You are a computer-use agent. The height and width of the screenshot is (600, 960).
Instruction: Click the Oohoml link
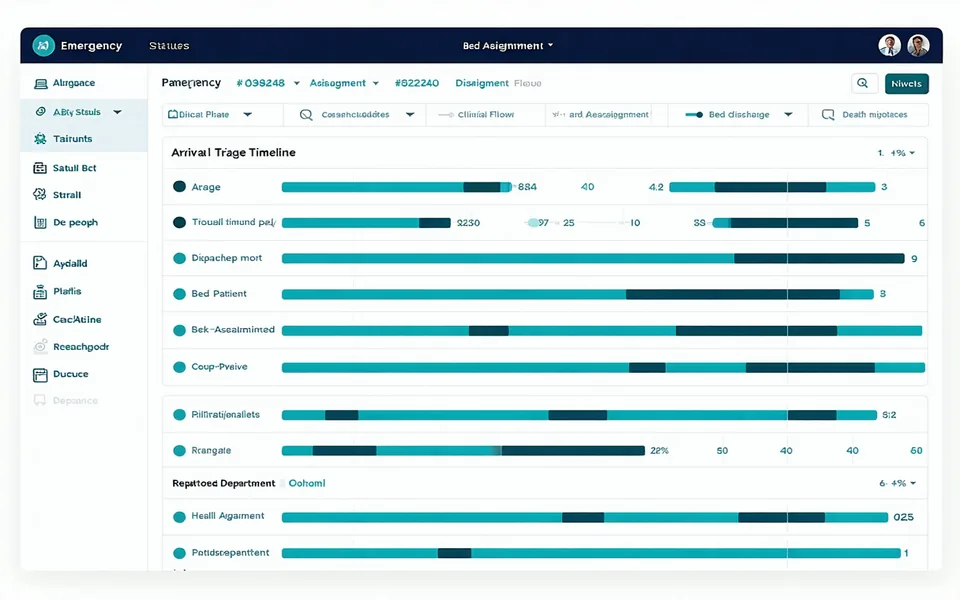(x=307, y=483)
